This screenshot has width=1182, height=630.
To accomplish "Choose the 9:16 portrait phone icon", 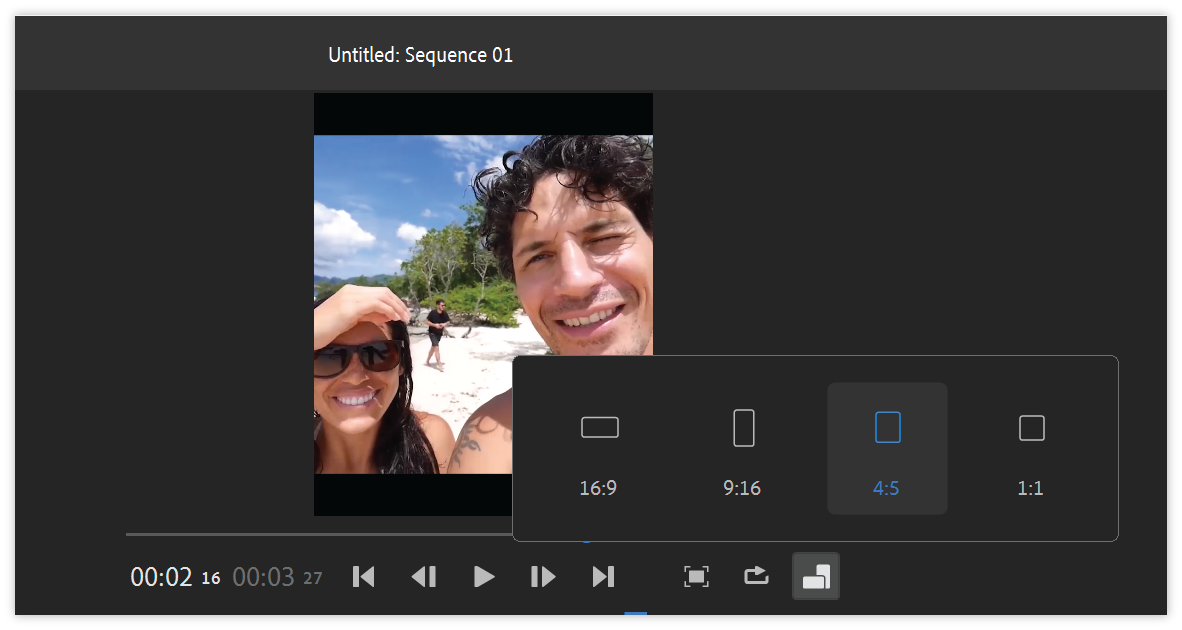I will point(743,428).
